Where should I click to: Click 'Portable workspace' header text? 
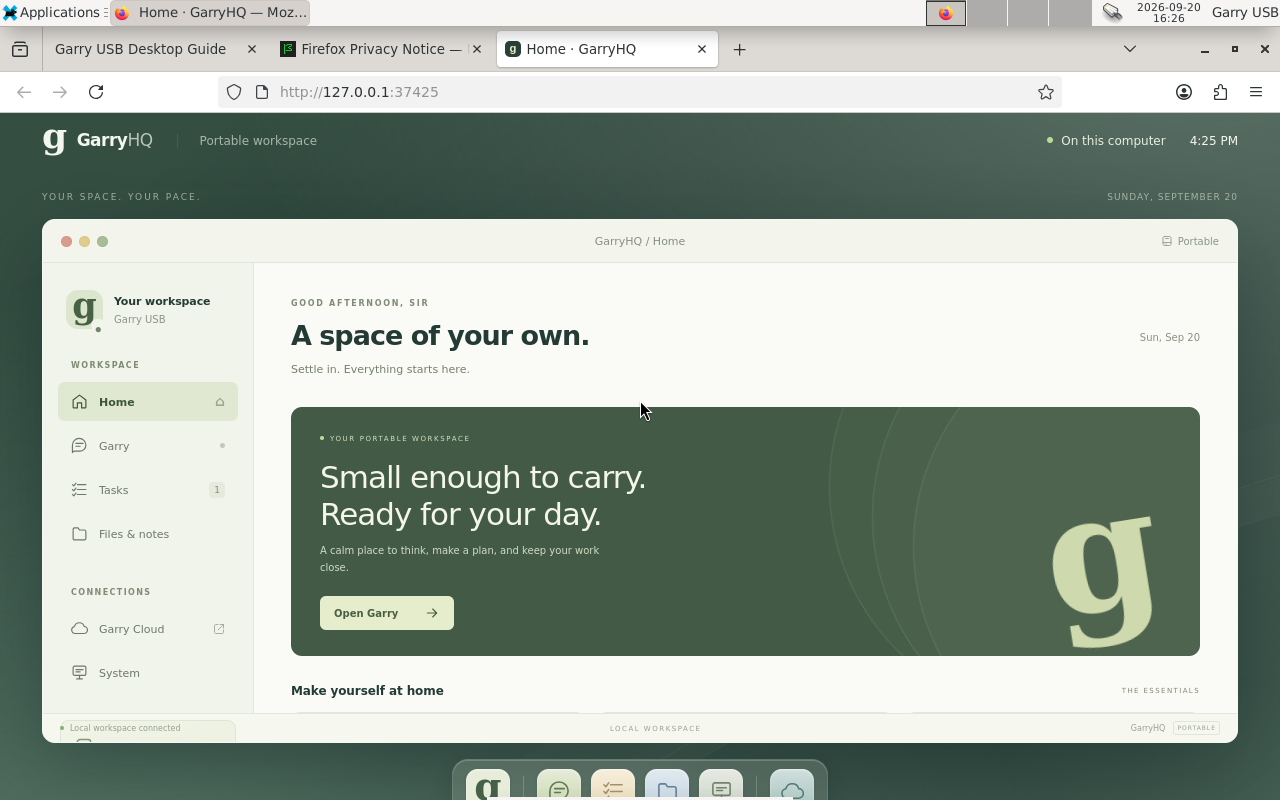pos(258,141)
